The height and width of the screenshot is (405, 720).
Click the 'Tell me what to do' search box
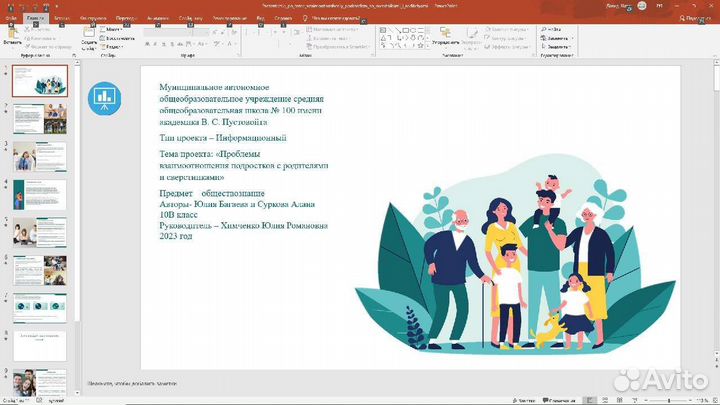click(x=332, y=18)
